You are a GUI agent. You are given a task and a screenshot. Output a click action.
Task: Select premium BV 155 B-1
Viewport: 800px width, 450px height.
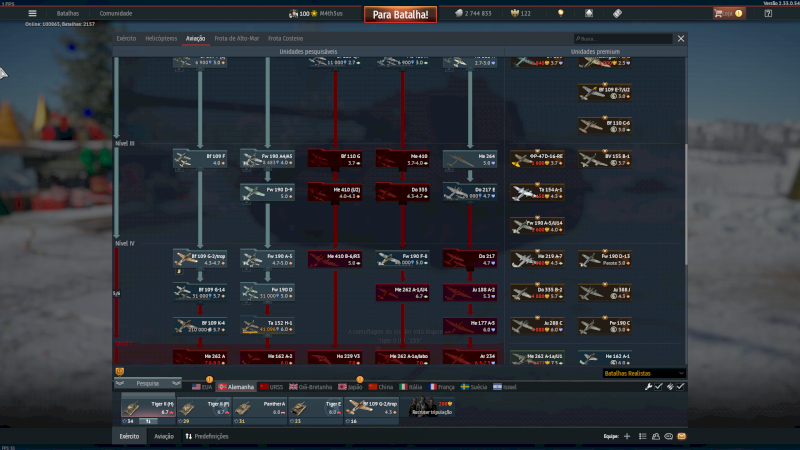pos(605,159)
